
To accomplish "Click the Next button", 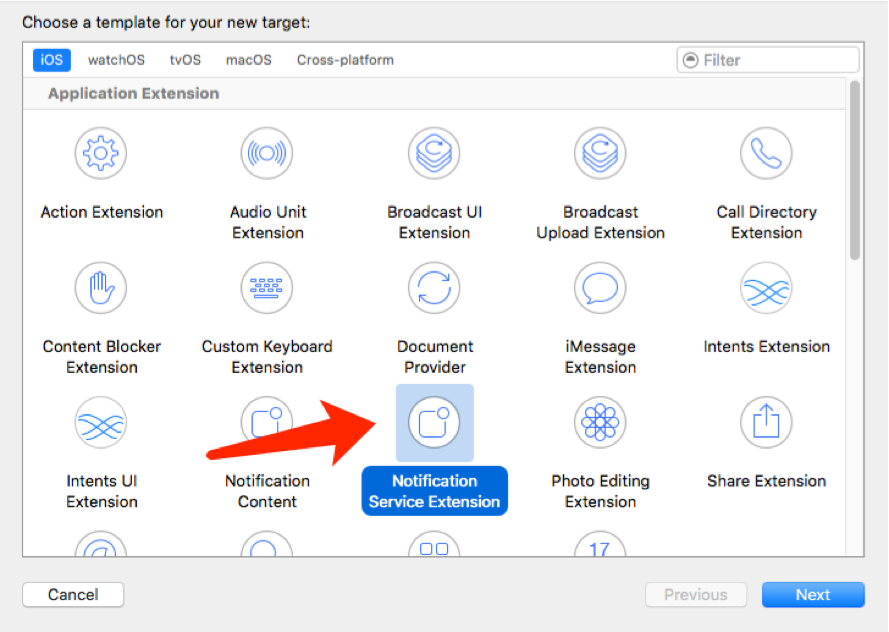I will 812,595.
